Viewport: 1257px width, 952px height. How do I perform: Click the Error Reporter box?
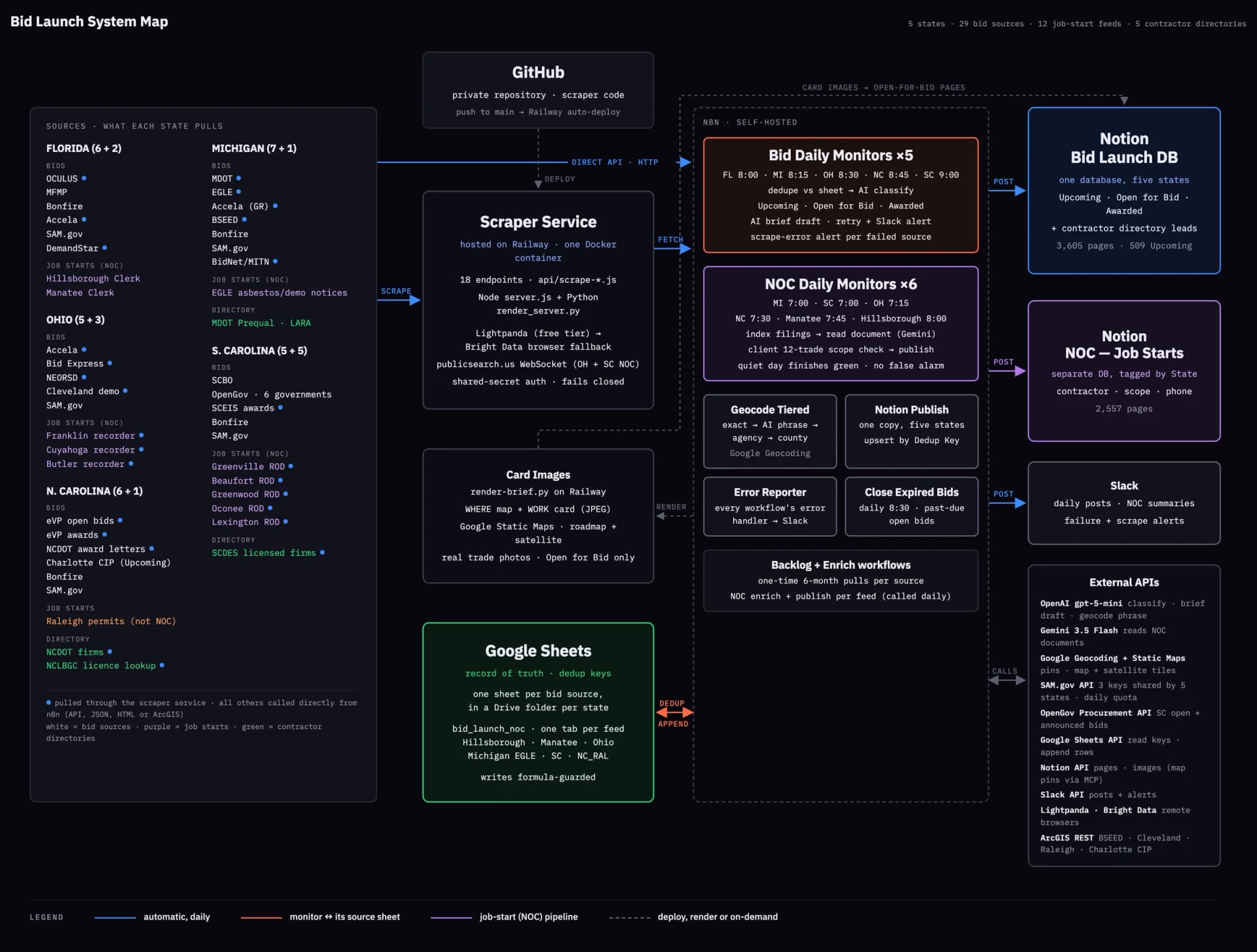pyautogui.click(x=770, y=506)
